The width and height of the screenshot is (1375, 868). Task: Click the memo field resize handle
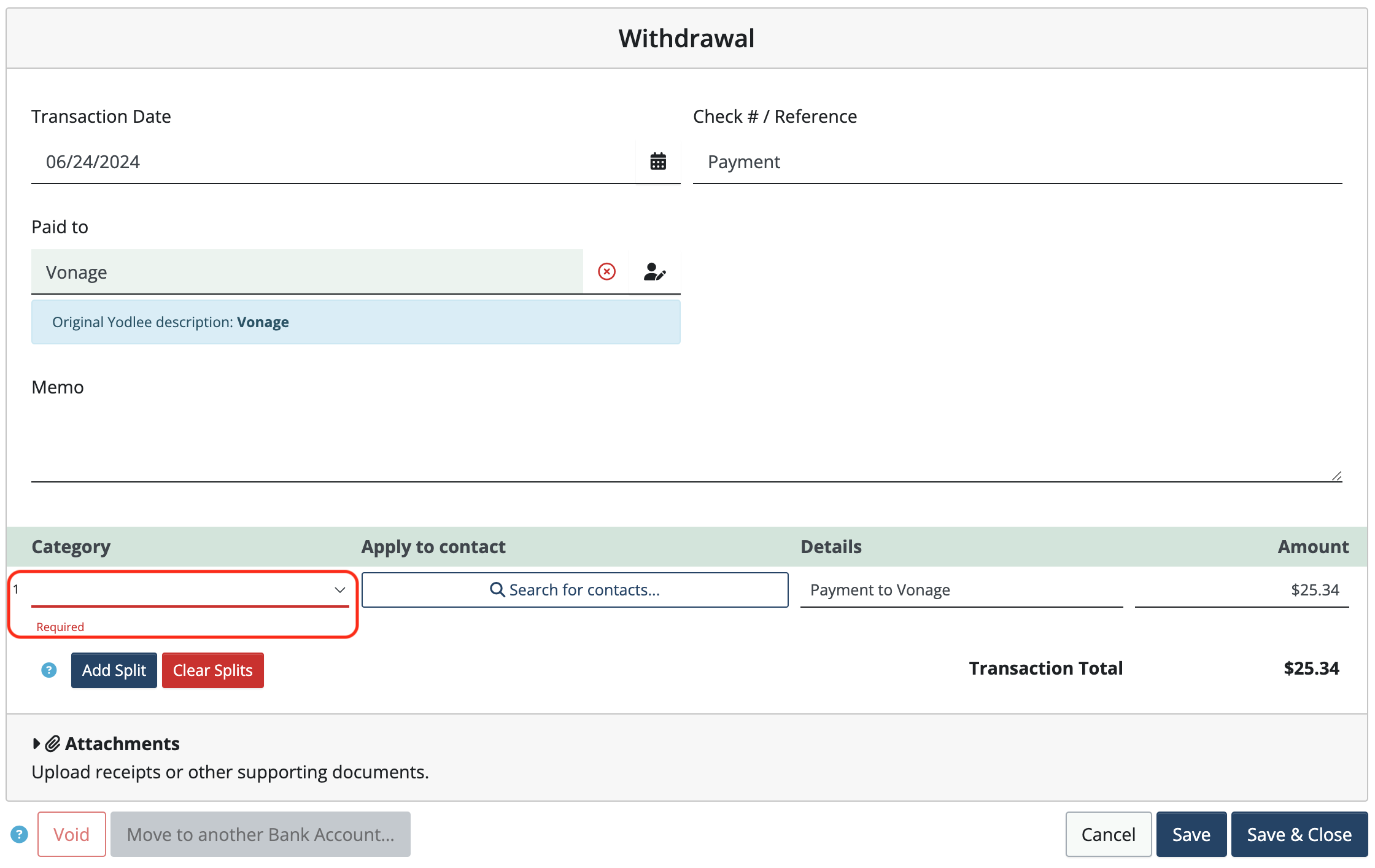pyautogui.click(x=1337, y=475)
